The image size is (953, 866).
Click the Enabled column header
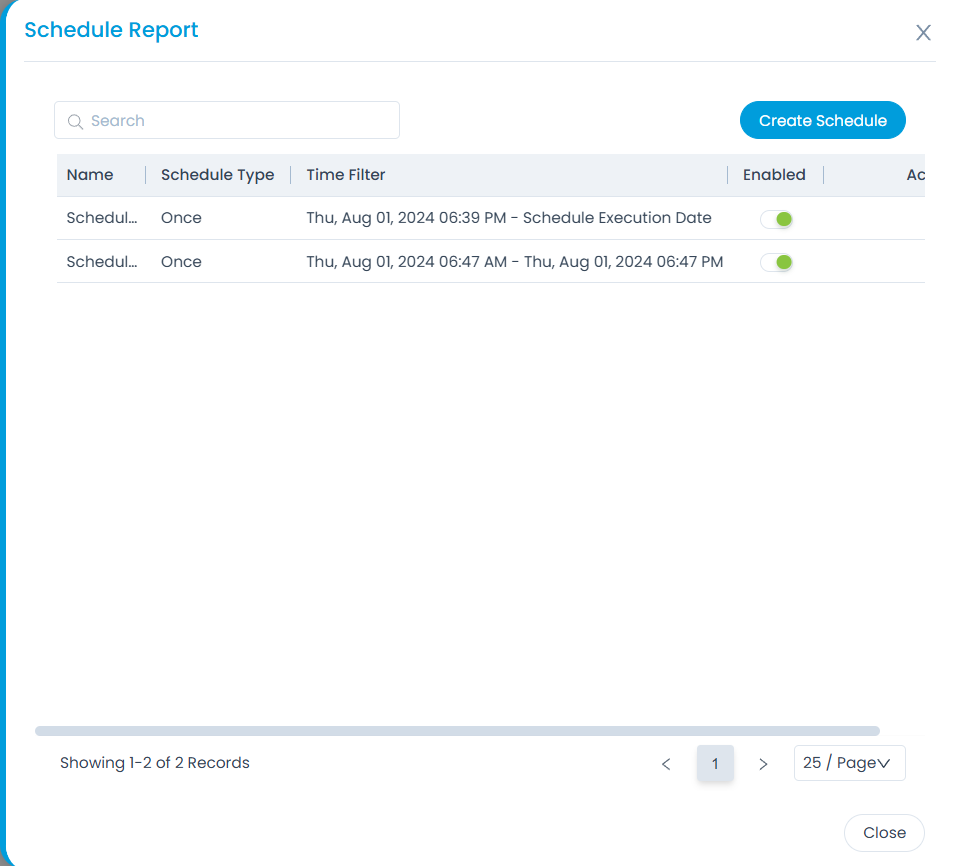774,174
